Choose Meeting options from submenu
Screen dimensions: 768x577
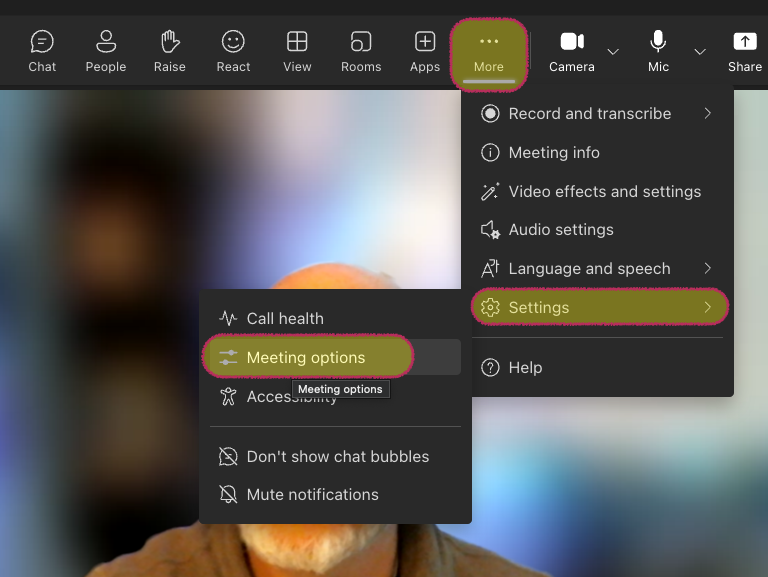(x=308, y=357)
